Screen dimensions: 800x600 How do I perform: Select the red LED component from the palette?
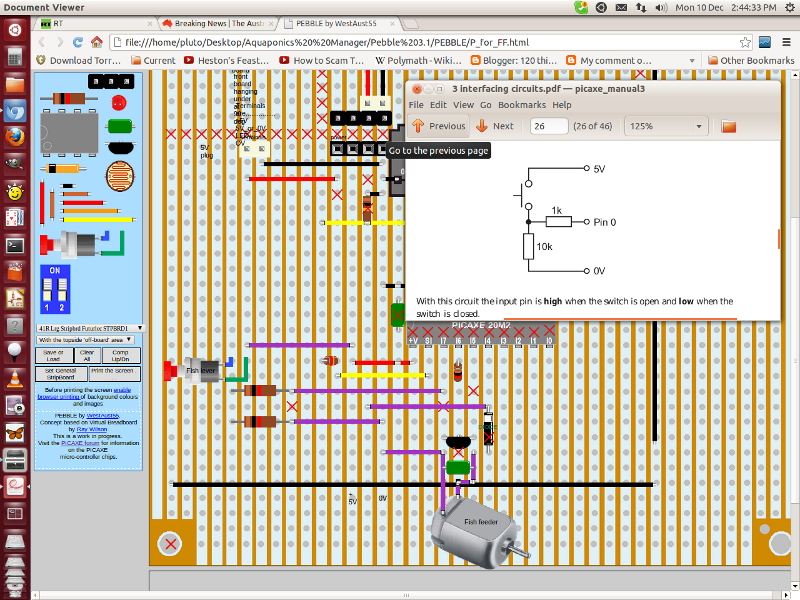(118, 102)
